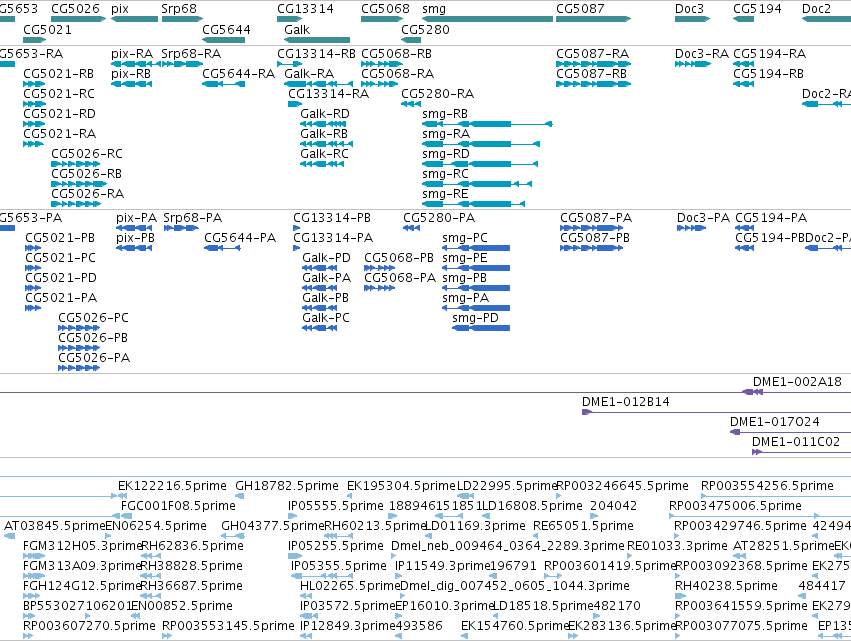Select the CG13314-PB protein label

[x=332, y=218]
